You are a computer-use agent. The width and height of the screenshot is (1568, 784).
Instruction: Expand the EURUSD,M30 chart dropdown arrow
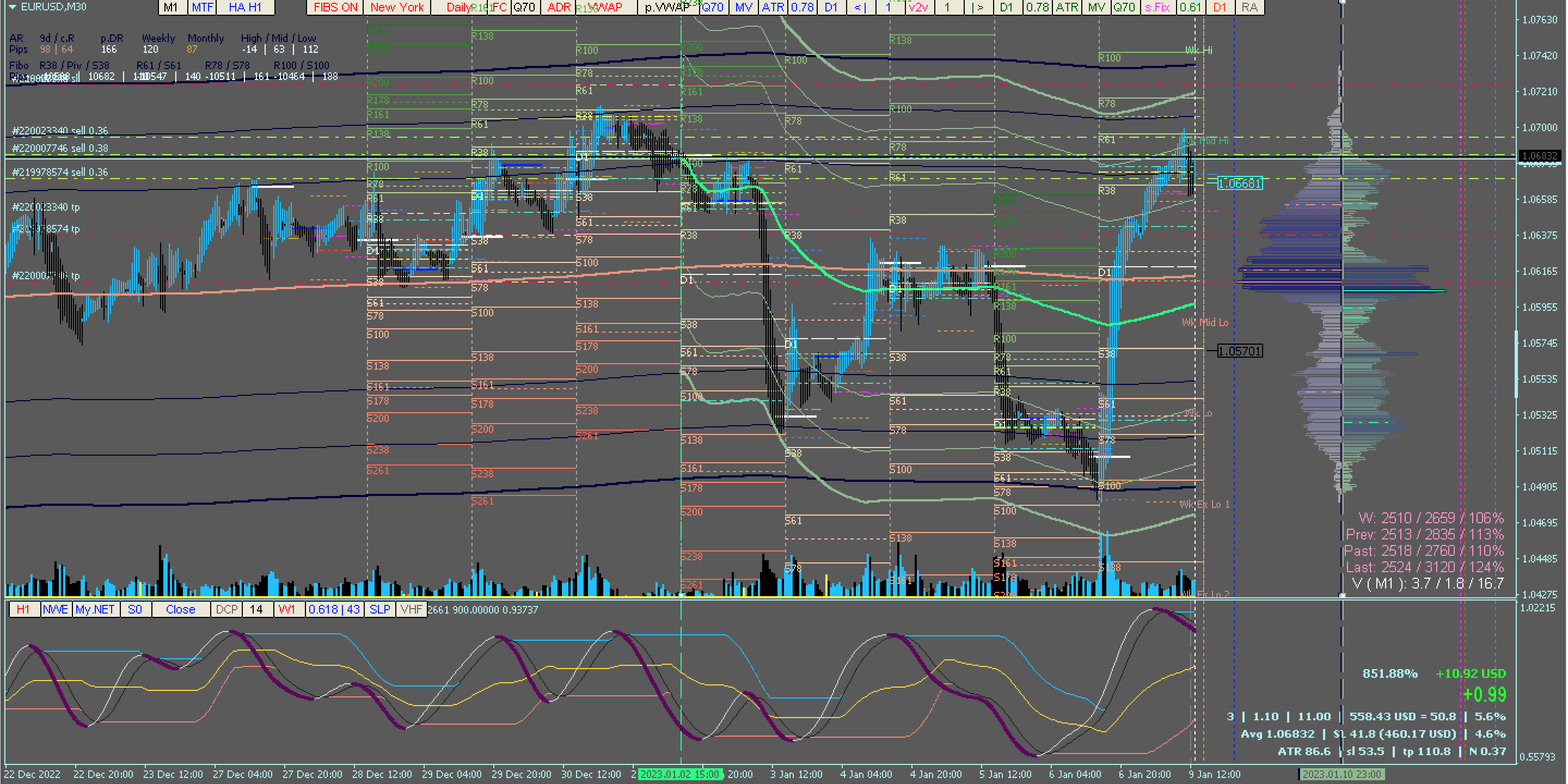coord(12,7)
